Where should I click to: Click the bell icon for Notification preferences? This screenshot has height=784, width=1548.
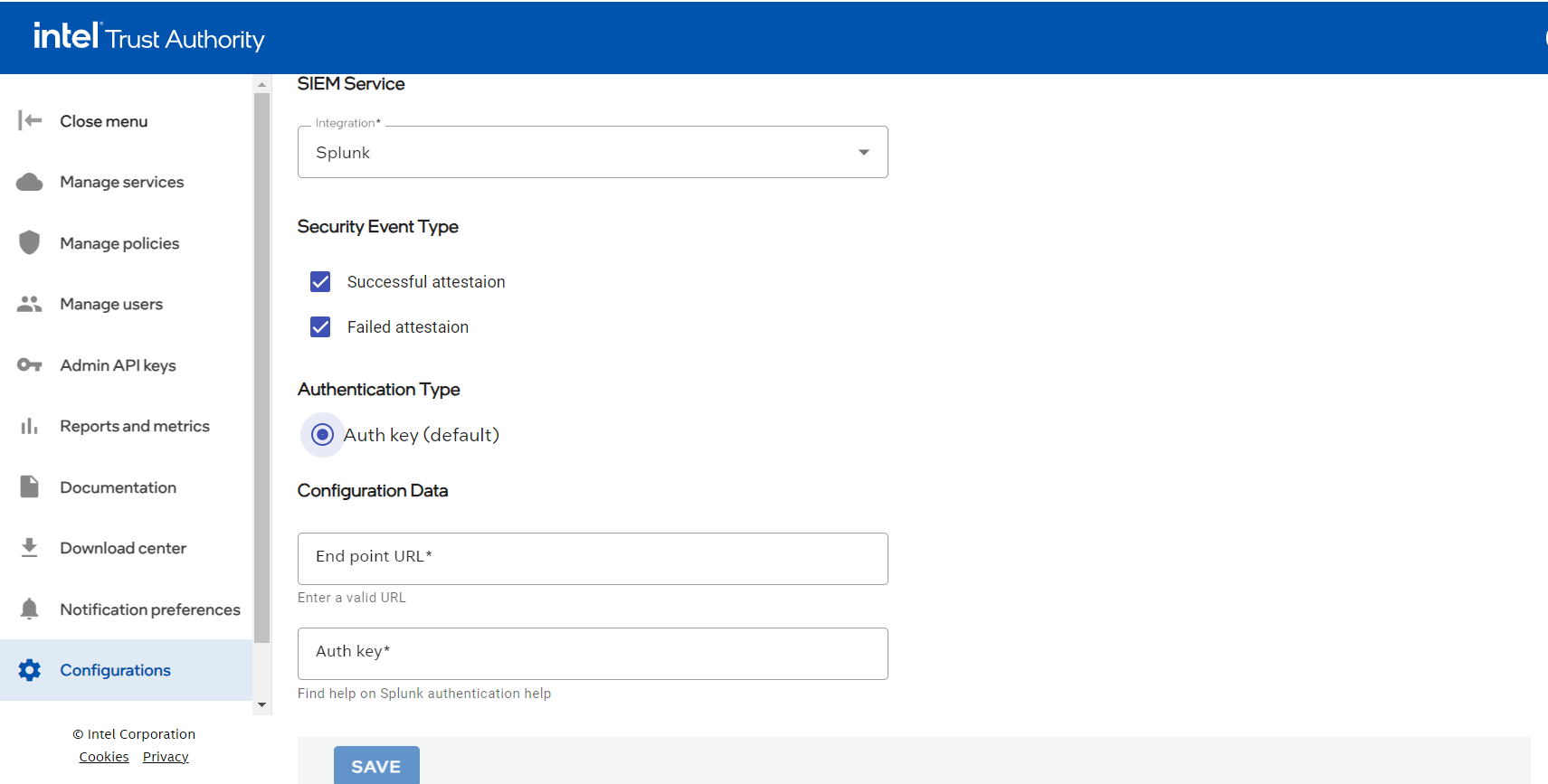pyautogui.click(x=30, y=609)
